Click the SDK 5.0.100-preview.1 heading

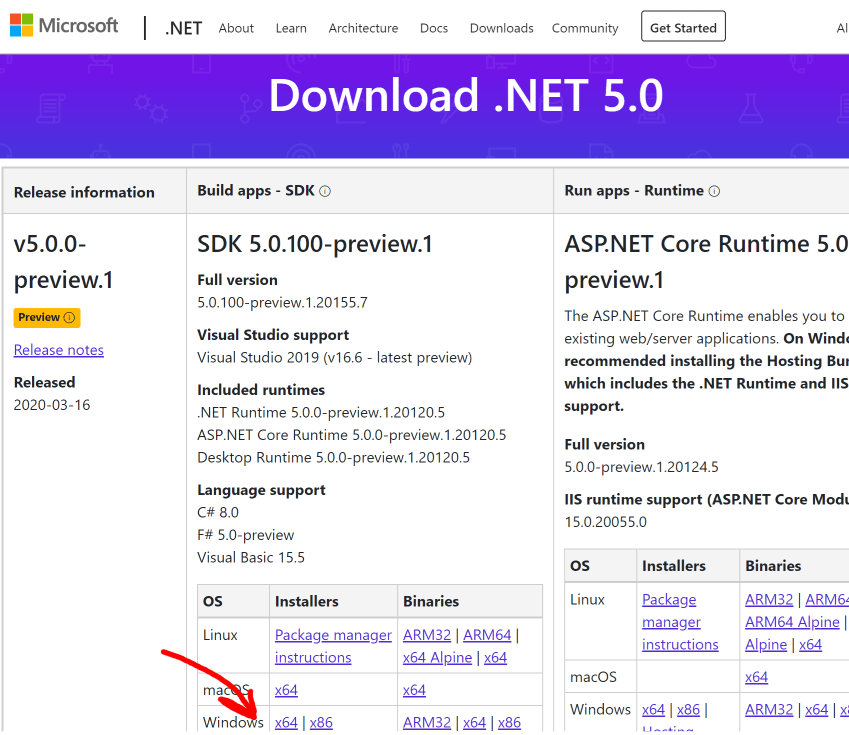(x=315, y=244)
